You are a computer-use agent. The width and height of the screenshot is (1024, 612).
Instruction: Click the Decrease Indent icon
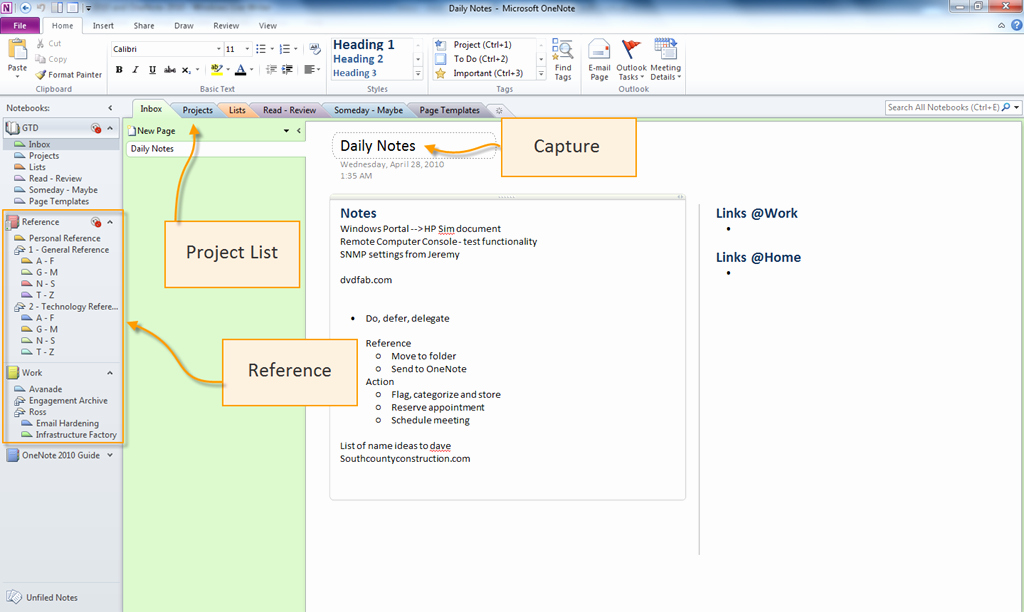(x=271, y=70)
